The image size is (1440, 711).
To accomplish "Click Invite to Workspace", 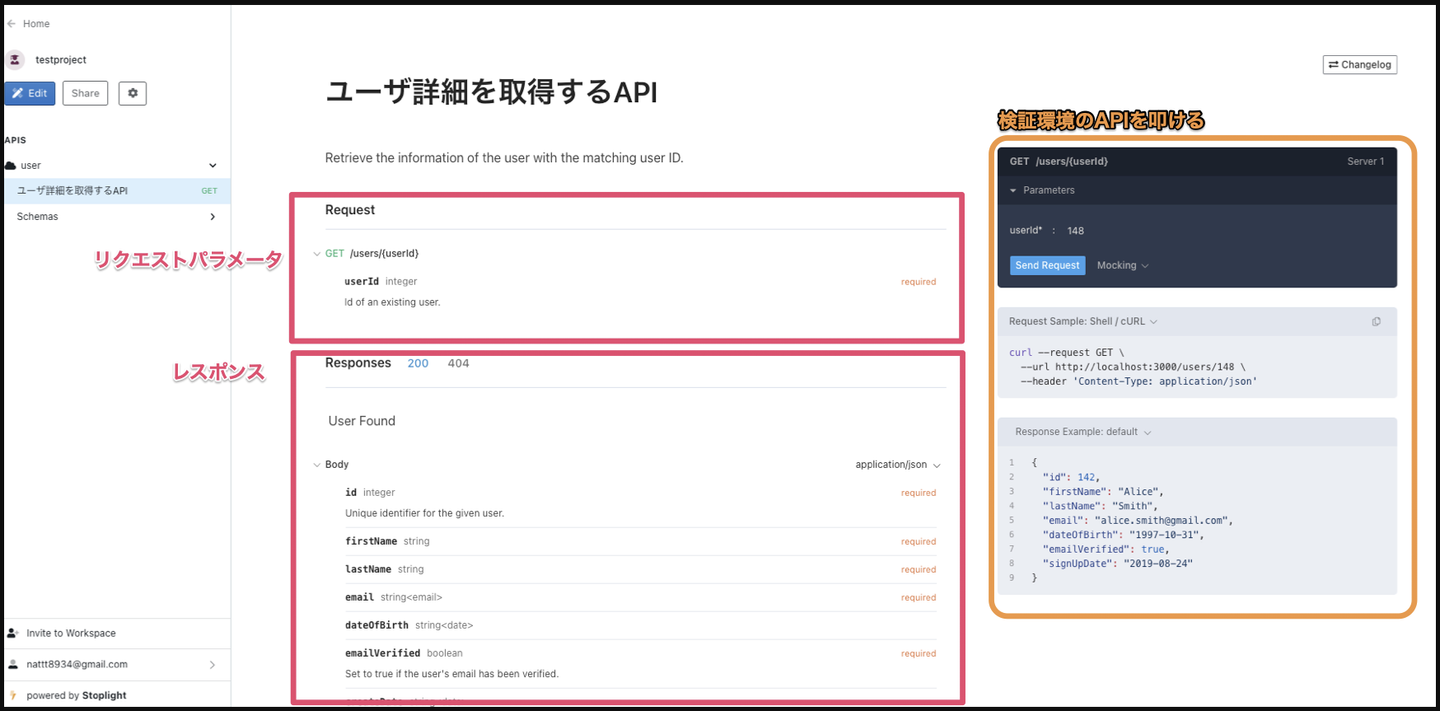I will 71,633.
